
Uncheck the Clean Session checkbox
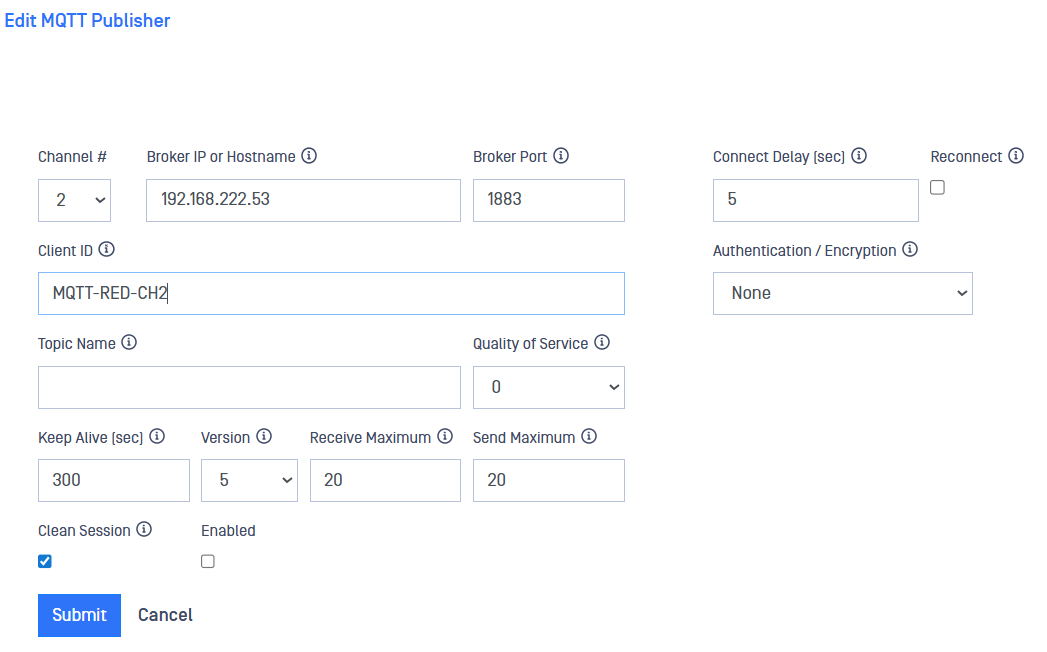pyautogui.click(x=45, y=561)
